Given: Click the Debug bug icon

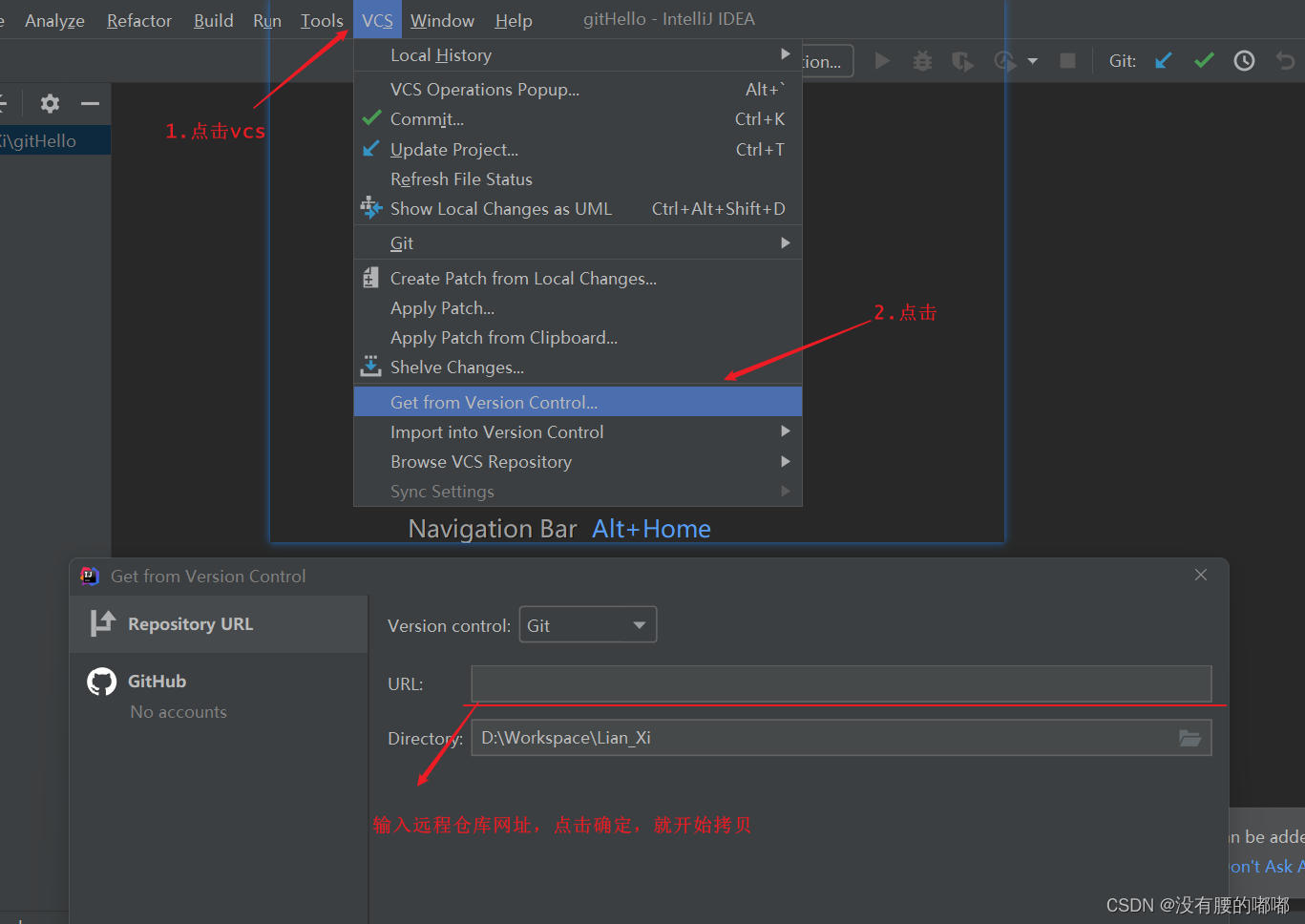Looking at the screenshot, I should click(x=922, y=61).
